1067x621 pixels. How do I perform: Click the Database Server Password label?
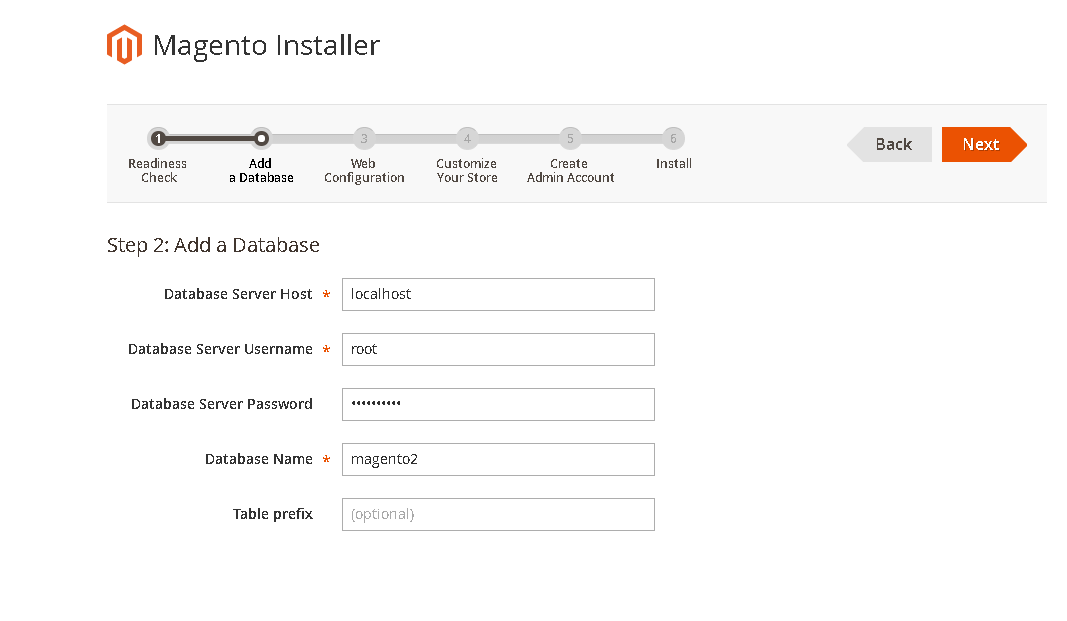[222, 404]
